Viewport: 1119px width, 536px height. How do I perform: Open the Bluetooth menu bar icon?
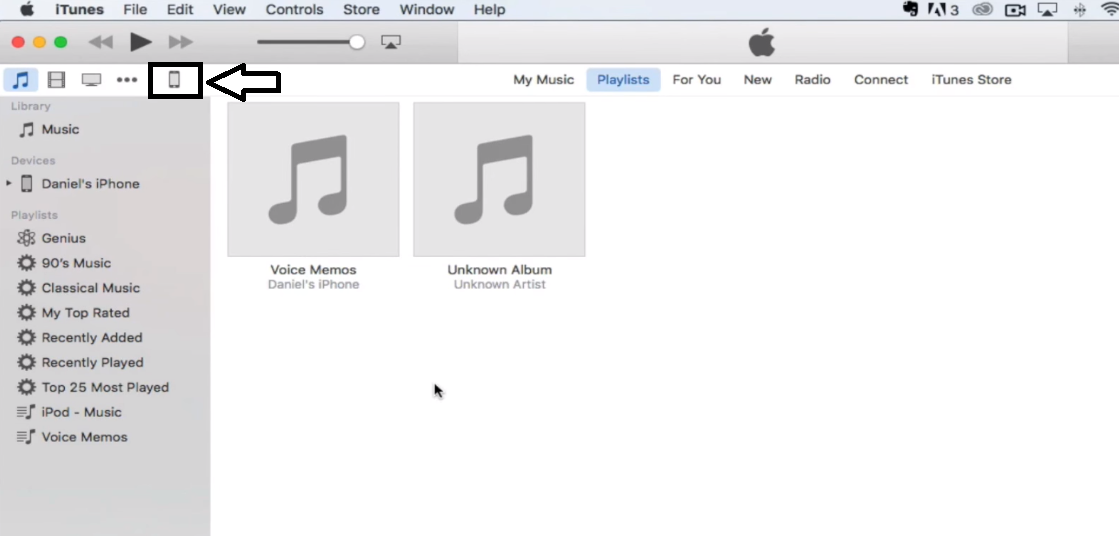1080,9
